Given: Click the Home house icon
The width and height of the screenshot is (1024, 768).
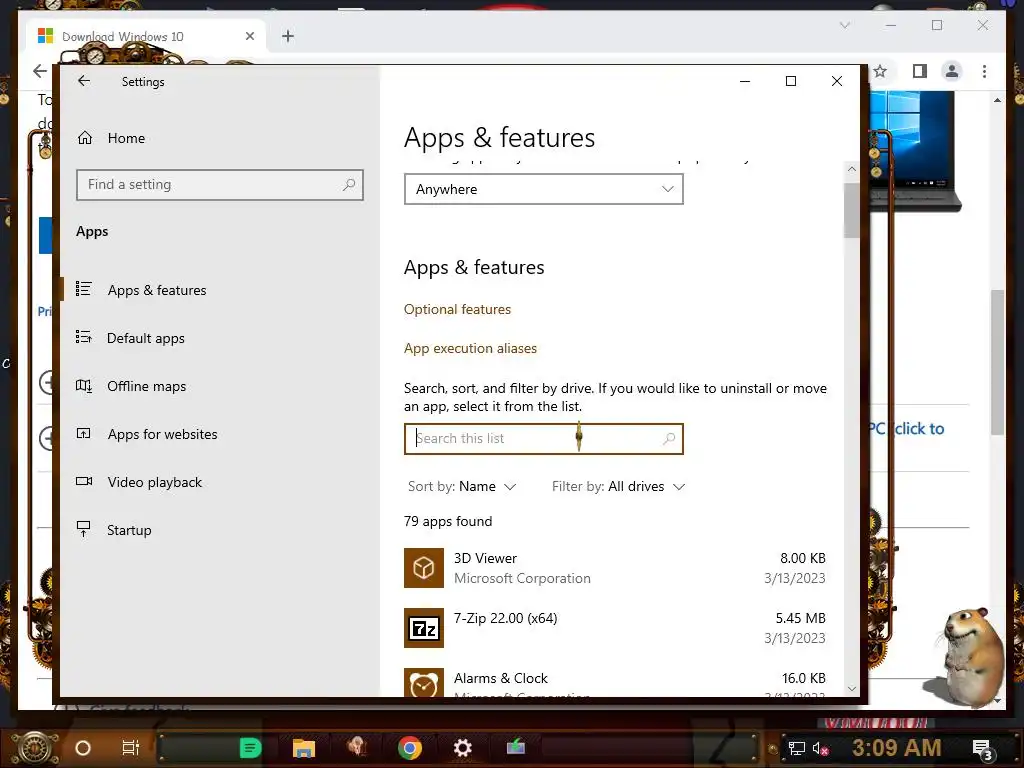Looking at the screenshot, I should tap(85, 138).
